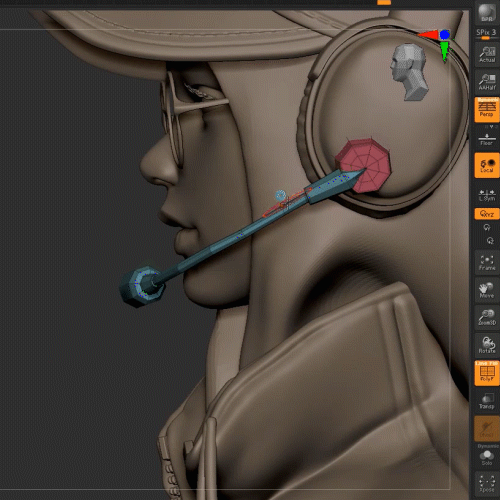Toggle PolyF polyframe display

487,373
